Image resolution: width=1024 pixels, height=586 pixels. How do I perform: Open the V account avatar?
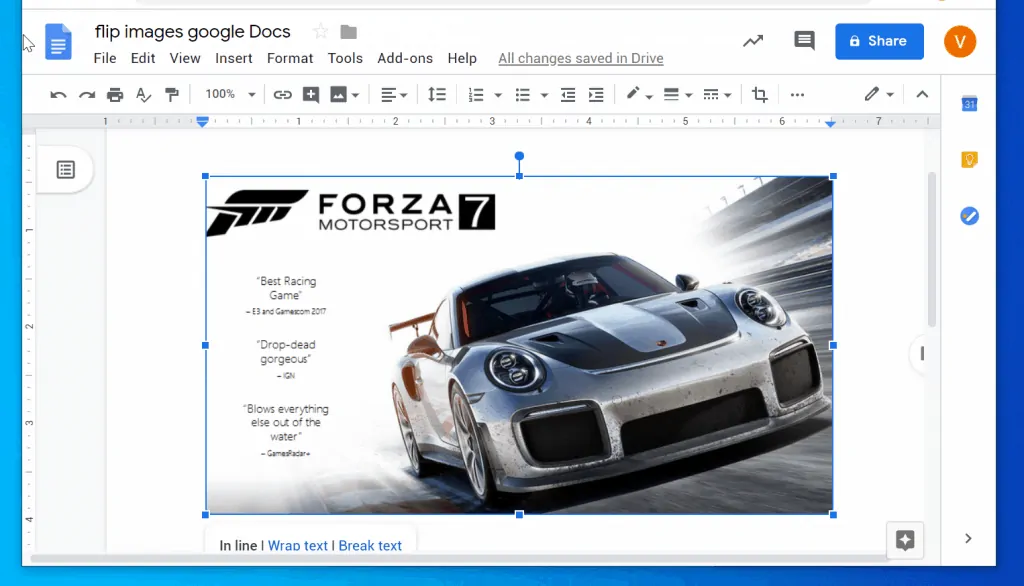pyautogui.click(x=959, y=41)
